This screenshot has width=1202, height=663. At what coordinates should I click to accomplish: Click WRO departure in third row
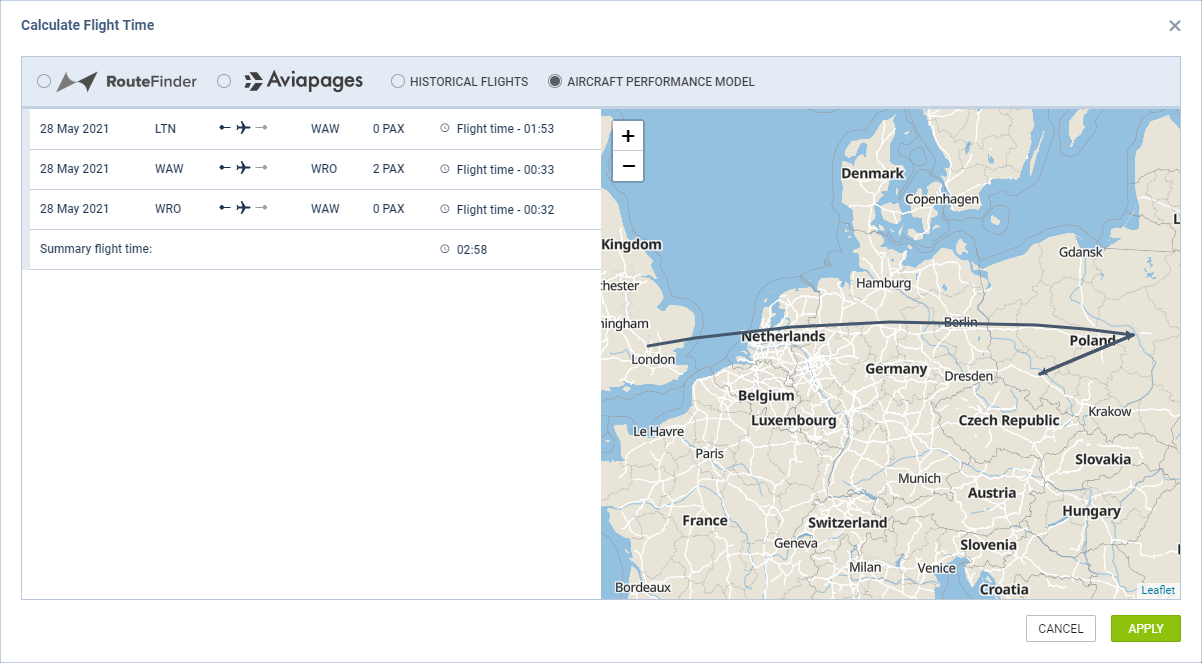[168, 209]
